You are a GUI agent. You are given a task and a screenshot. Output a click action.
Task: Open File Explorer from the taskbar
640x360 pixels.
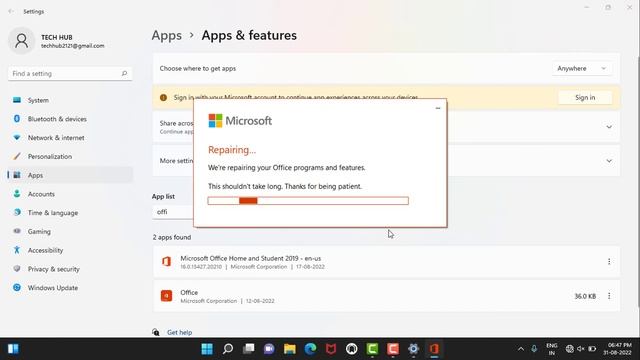pos(290,349)
